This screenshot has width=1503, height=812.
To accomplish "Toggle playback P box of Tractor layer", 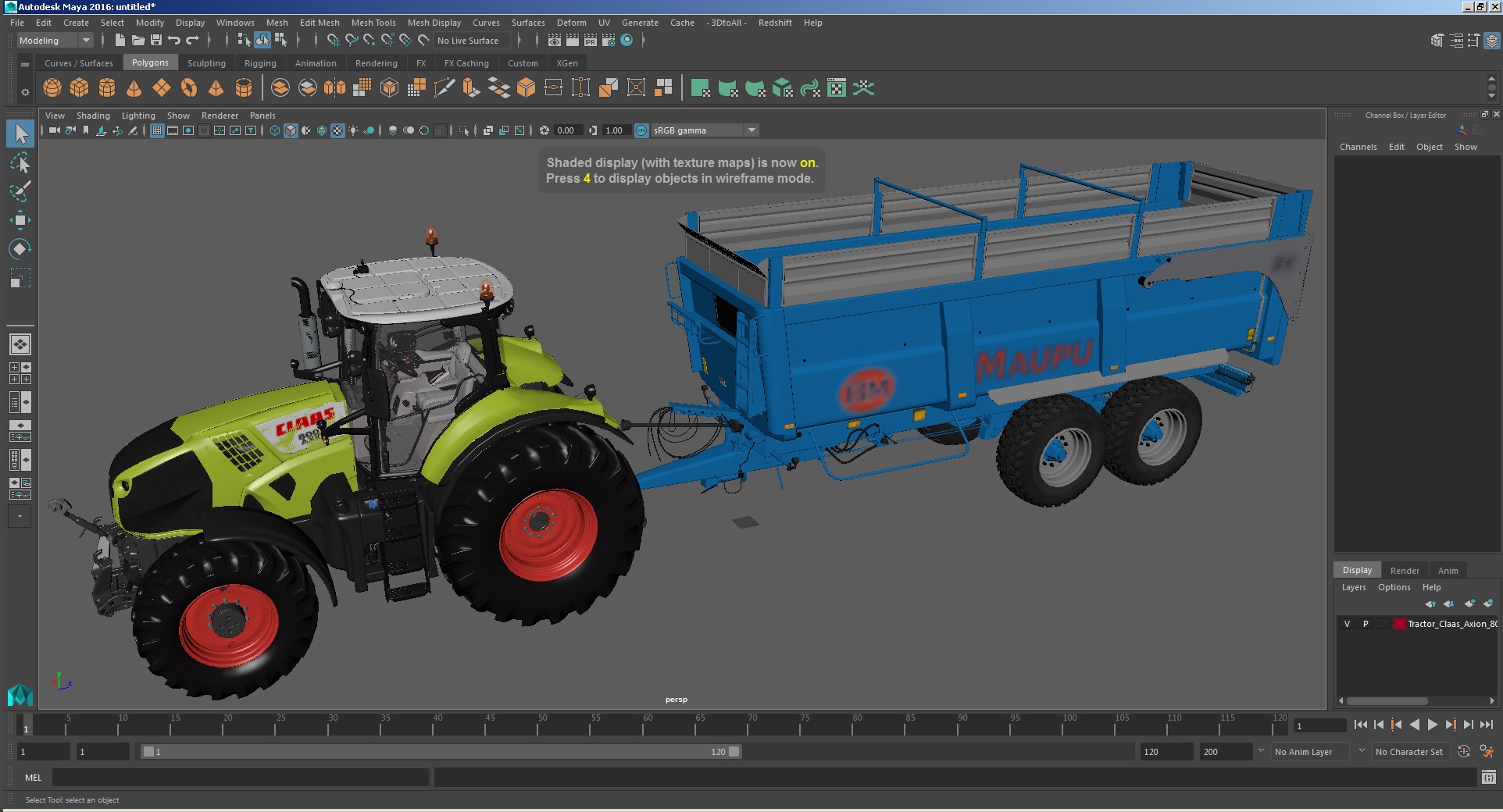I will [1366, 624].
